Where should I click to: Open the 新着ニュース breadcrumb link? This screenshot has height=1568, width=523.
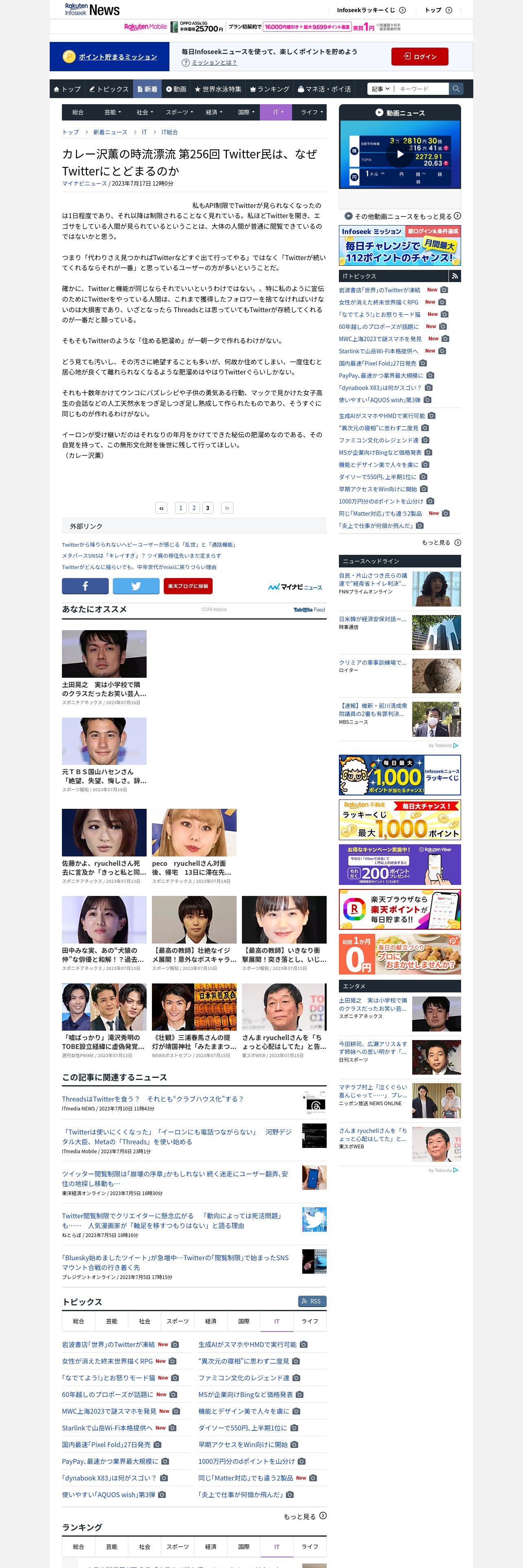(110, 132)
